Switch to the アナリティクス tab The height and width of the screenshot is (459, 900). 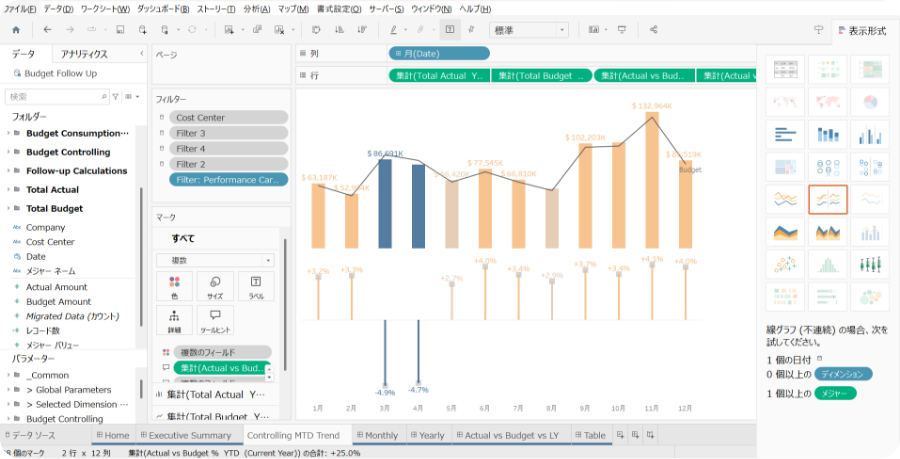point(84,54)
